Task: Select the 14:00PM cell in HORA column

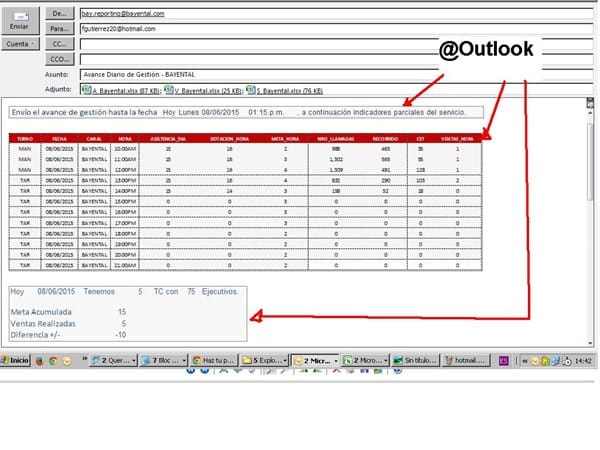Action: (x=125, y=191)
